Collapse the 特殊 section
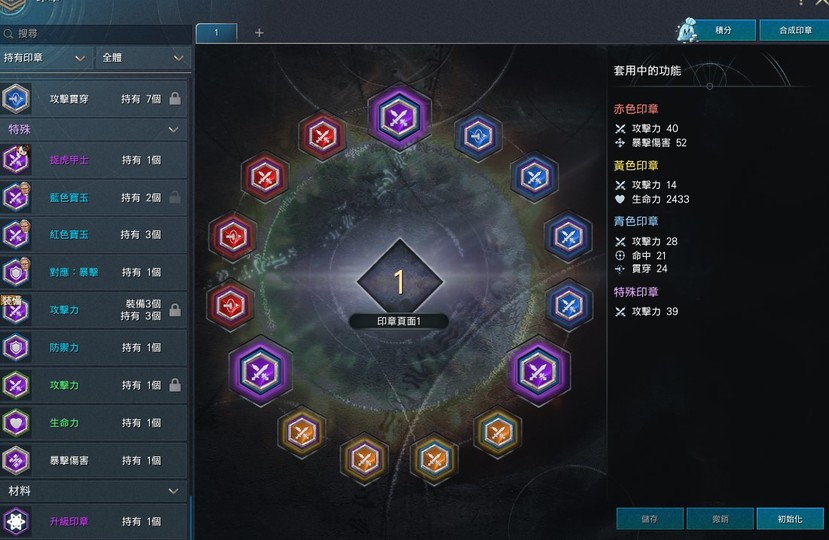 (173, 129)
